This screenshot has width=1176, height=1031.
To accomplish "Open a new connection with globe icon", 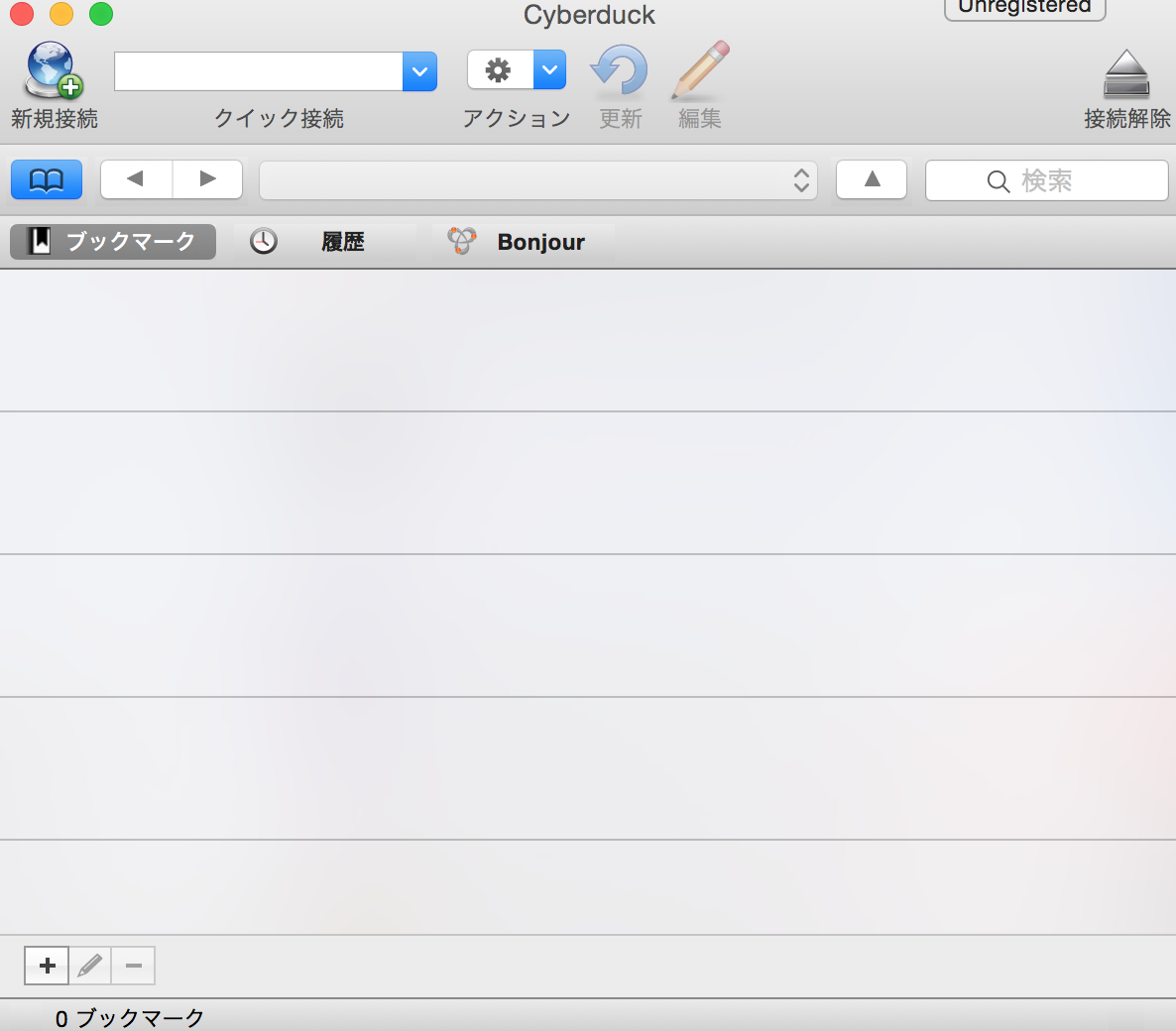I will [x=54, y=70].
